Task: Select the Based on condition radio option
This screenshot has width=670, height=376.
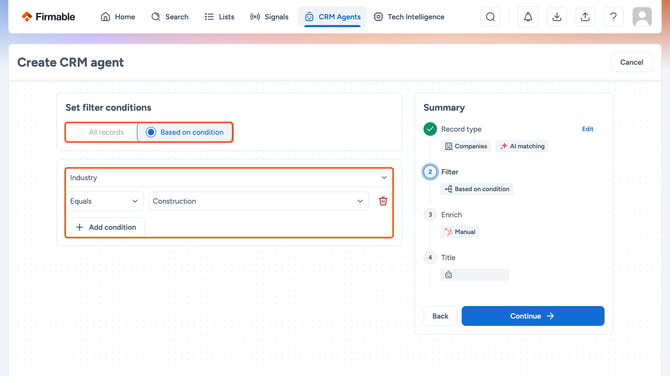Action: (185, 132)
